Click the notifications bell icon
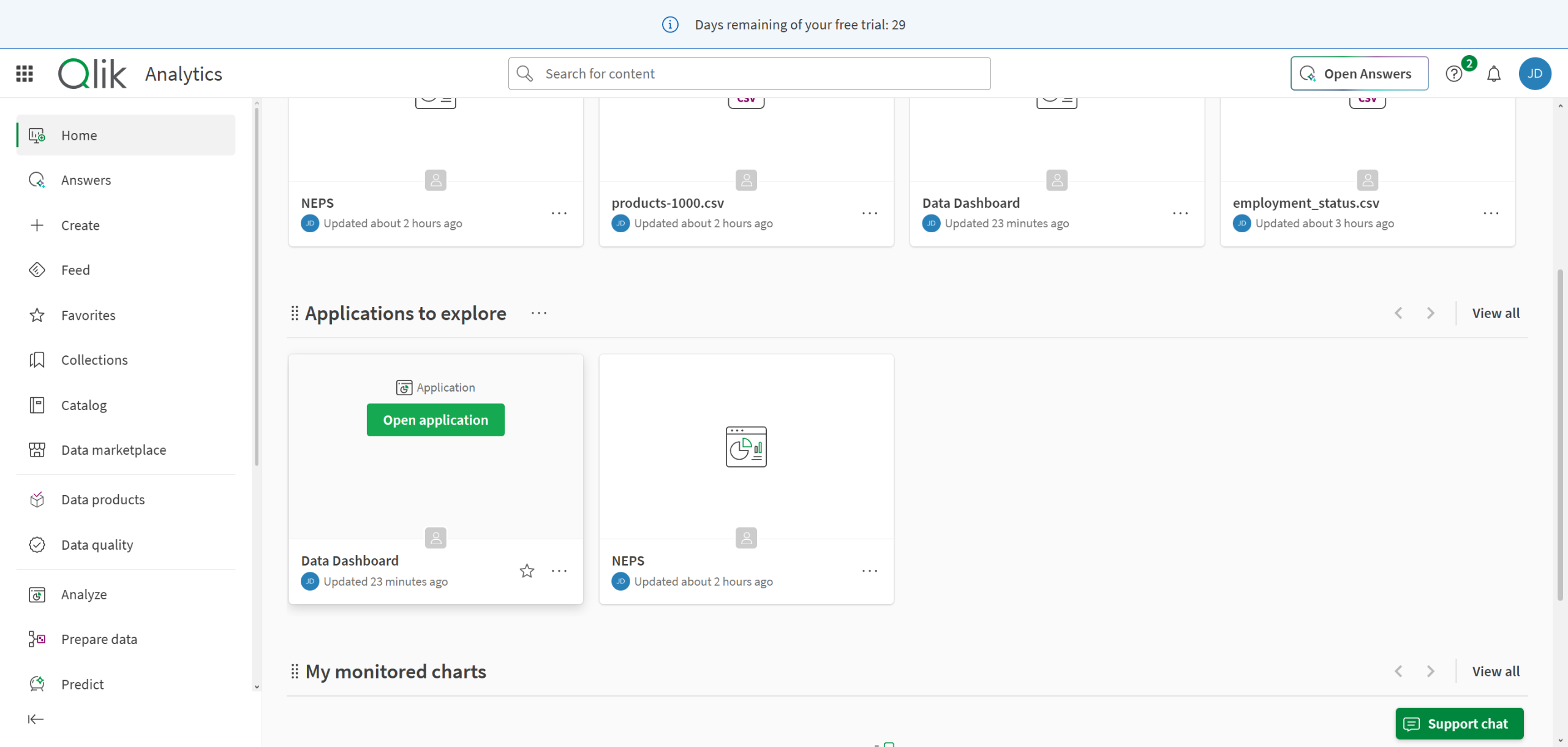The height and width of the screenshot is (747, 1568). tap(1494, 74)
